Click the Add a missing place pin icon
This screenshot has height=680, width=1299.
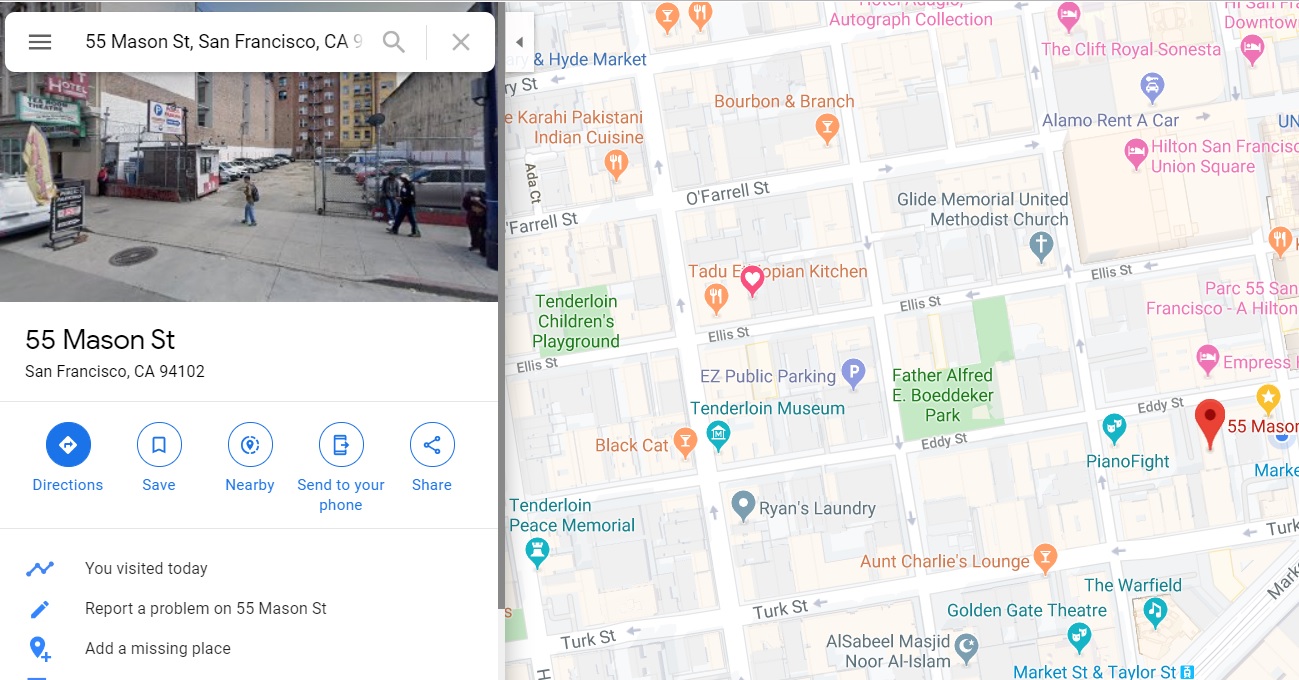point(40,648)
